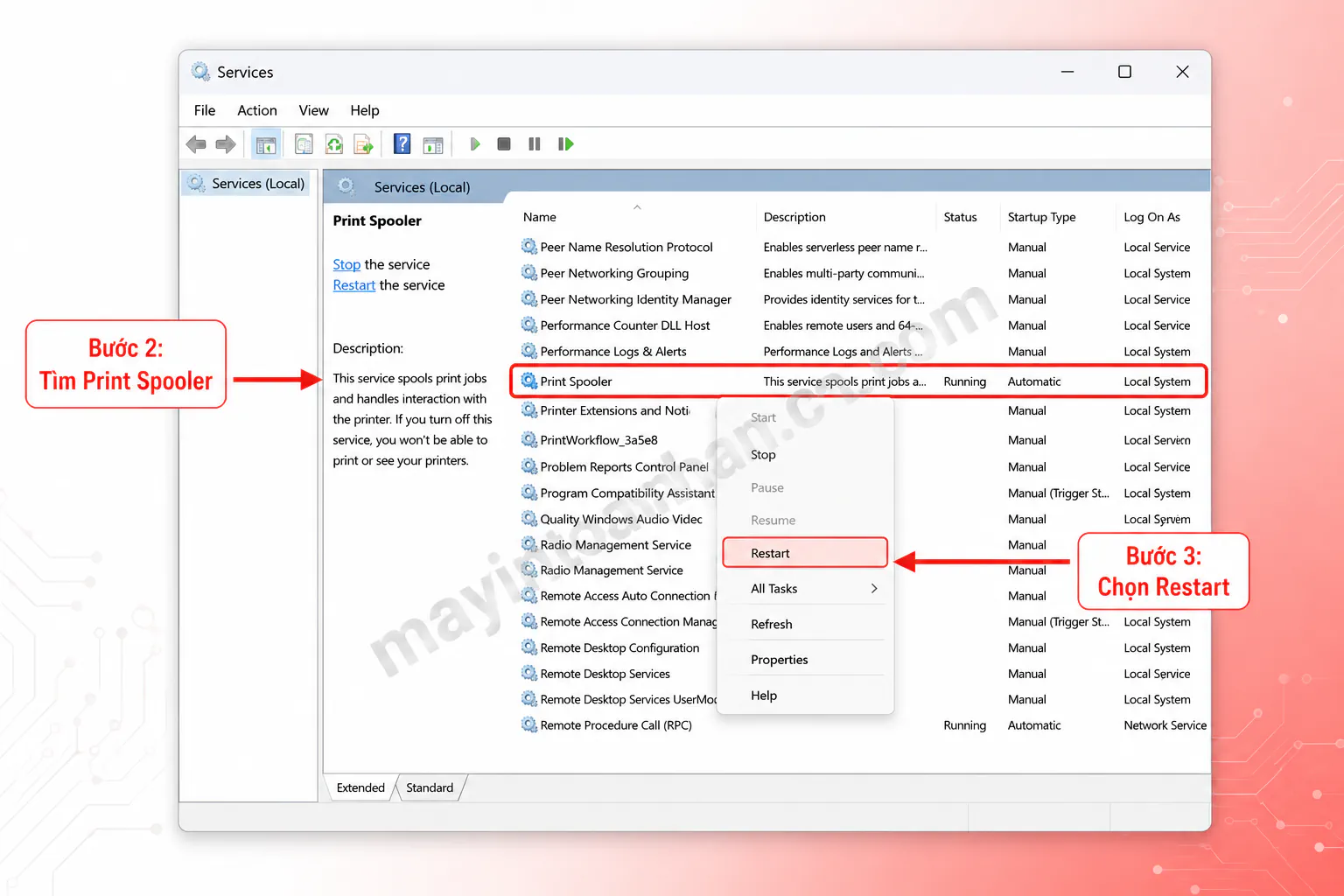This screenshot has width=1344, height=896.
Task: Click the green Refresh icon in the toolbar
Action: [x=334, y=144]
